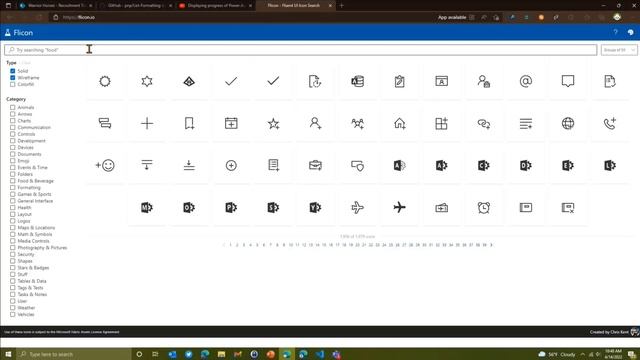Screen dimensions: 640x360
Task: Click the Flicon flask logo
Action: 7,33
